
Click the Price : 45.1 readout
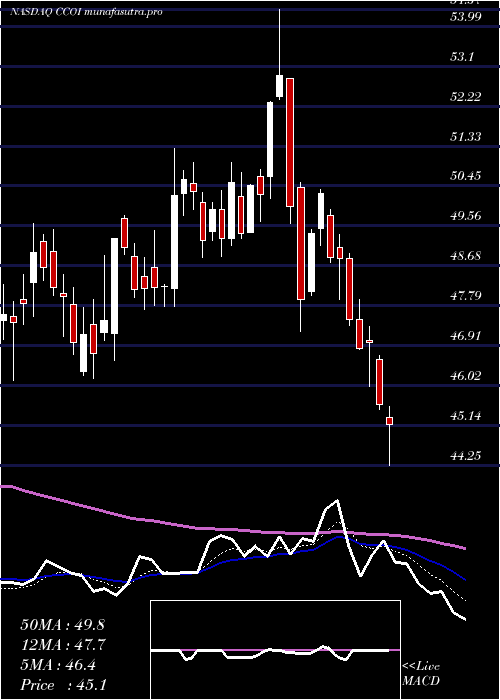[x=63, y=684]
